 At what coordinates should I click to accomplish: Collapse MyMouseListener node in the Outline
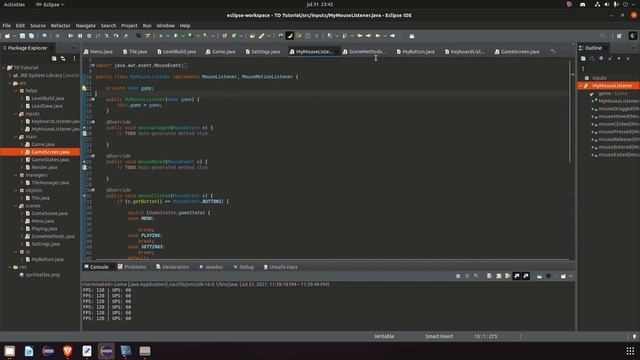(580, 86)
